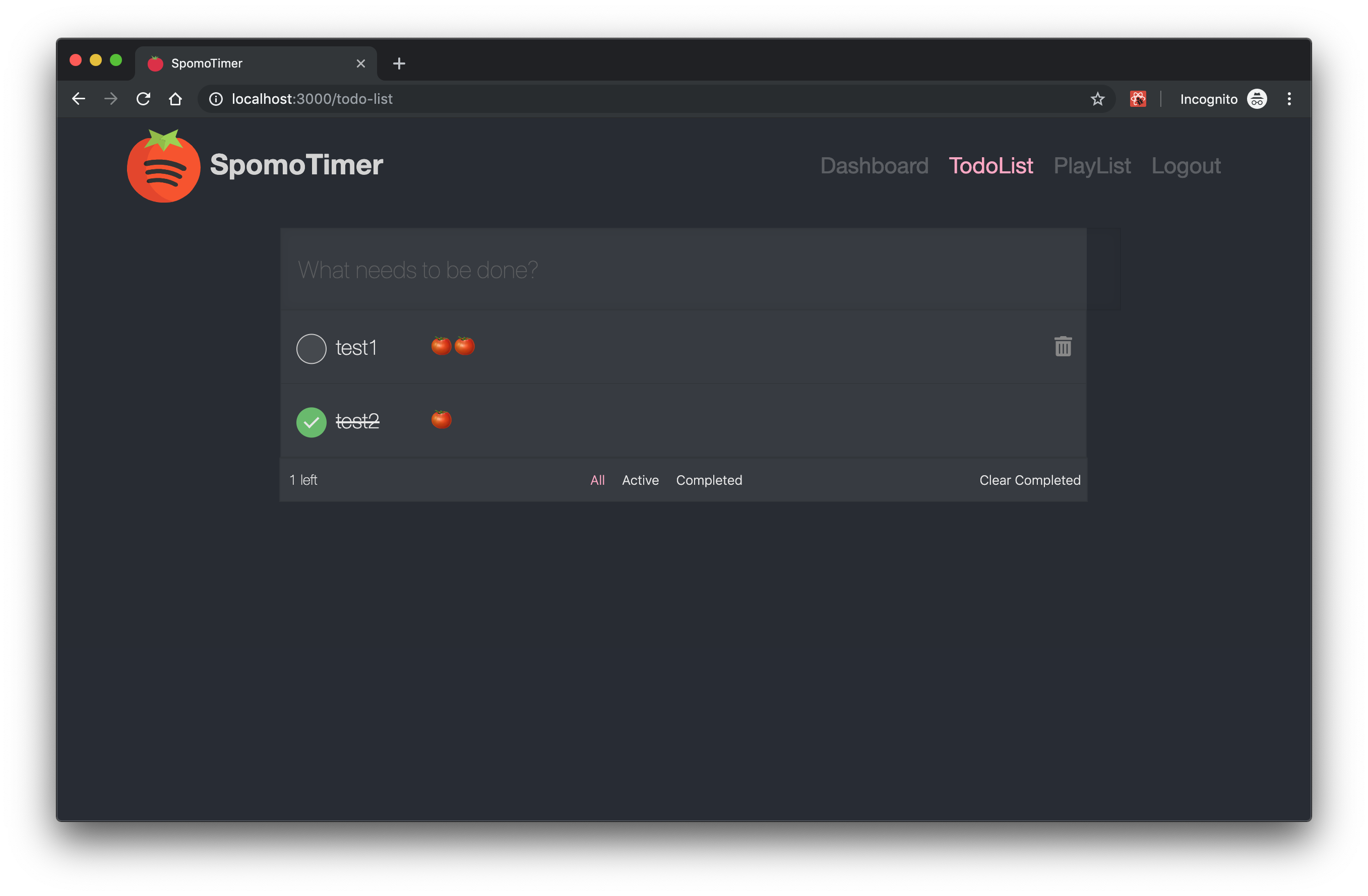Navigate back in browser history

tap(79, 99)
